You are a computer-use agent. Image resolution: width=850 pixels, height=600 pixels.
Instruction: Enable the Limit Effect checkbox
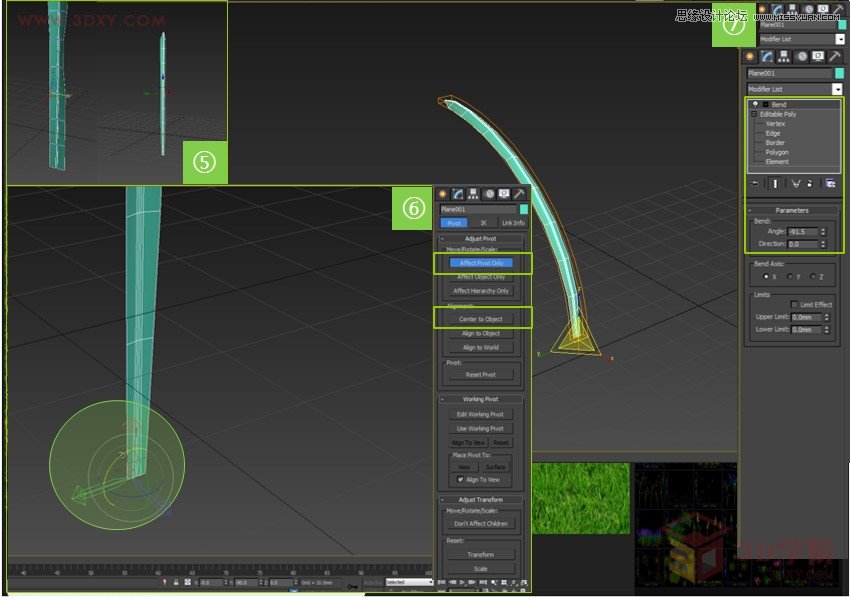click(795, 304)
